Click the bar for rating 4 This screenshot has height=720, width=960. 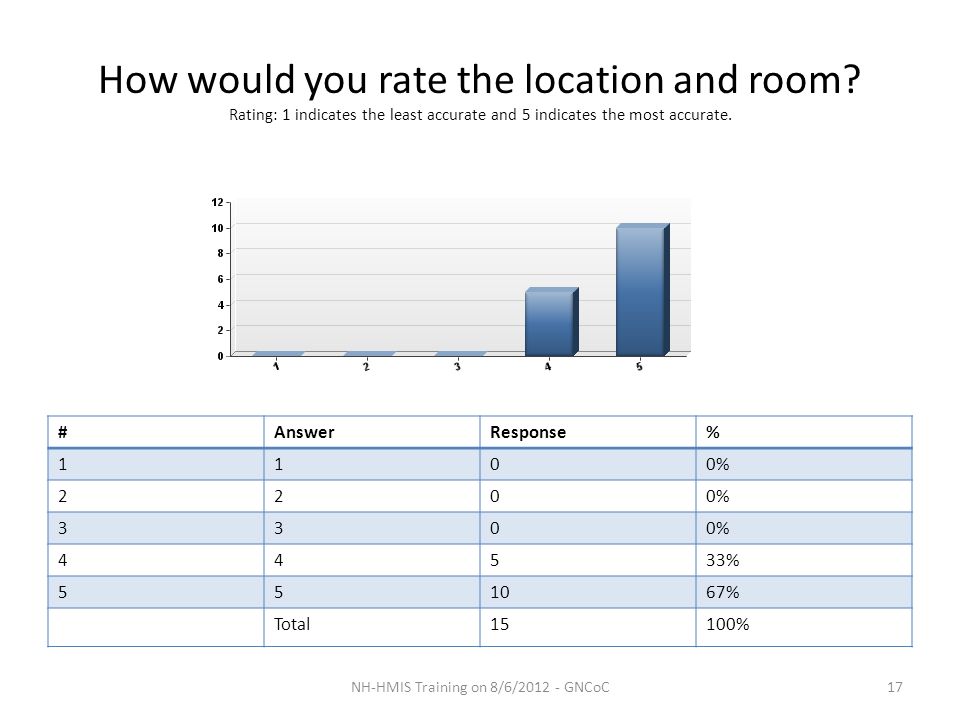(x=552, y=321)
